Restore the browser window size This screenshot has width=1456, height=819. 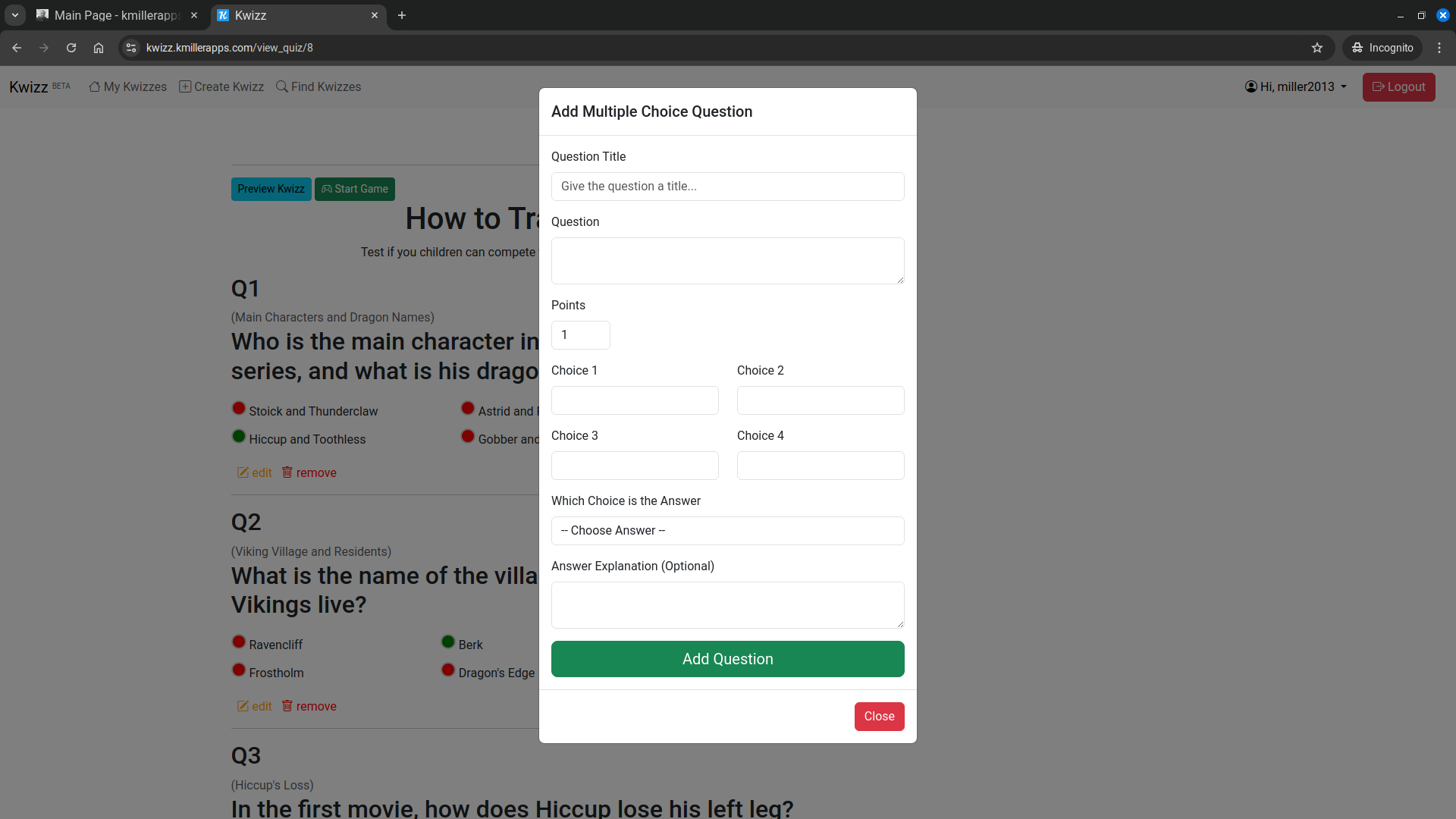[1422, 15]
